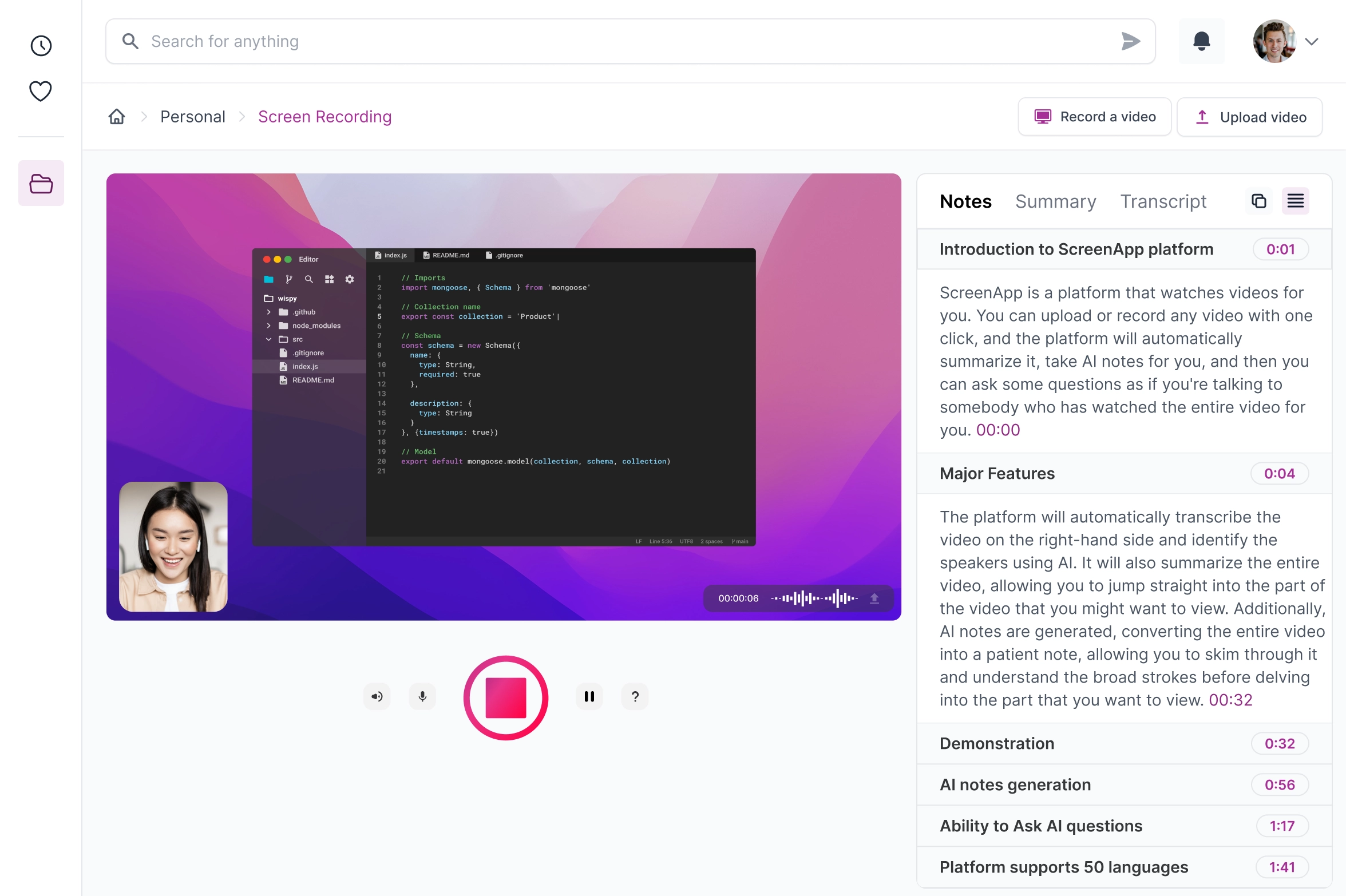Open the folders panel in the sidebar
Viewport: 1346px width, 896px height.
coord(41,183)
